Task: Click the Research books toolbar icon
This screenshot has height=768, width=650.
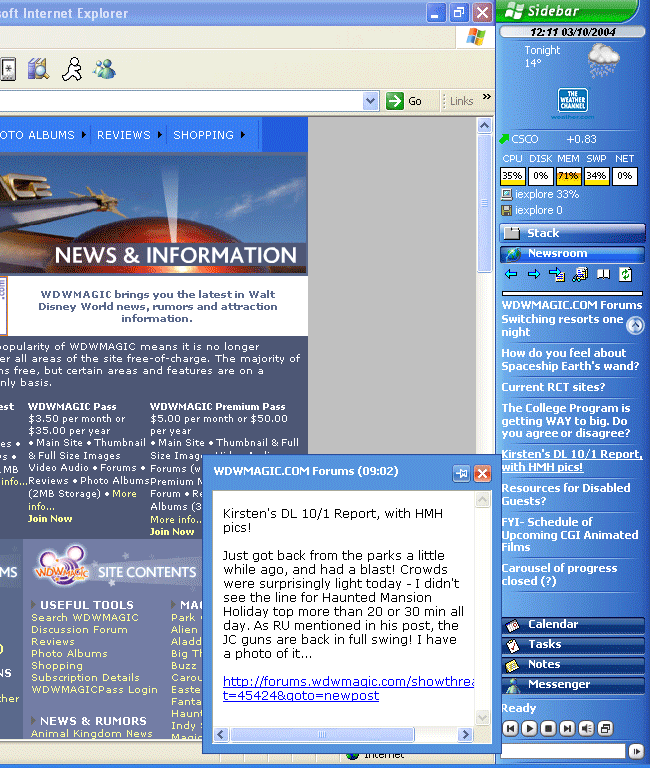Action: tap(38, 69)
